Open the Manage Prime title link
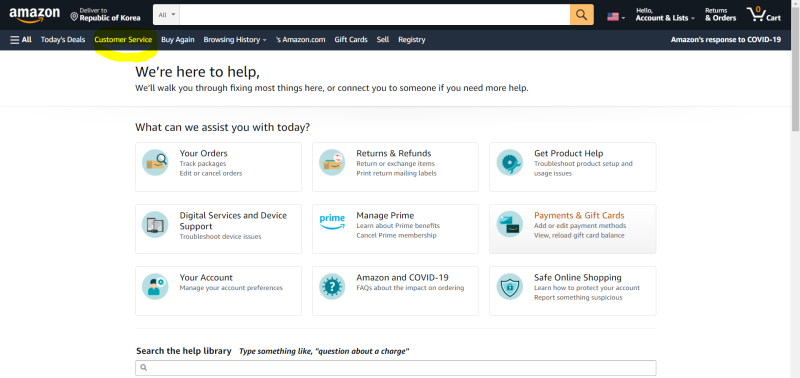 385,215
